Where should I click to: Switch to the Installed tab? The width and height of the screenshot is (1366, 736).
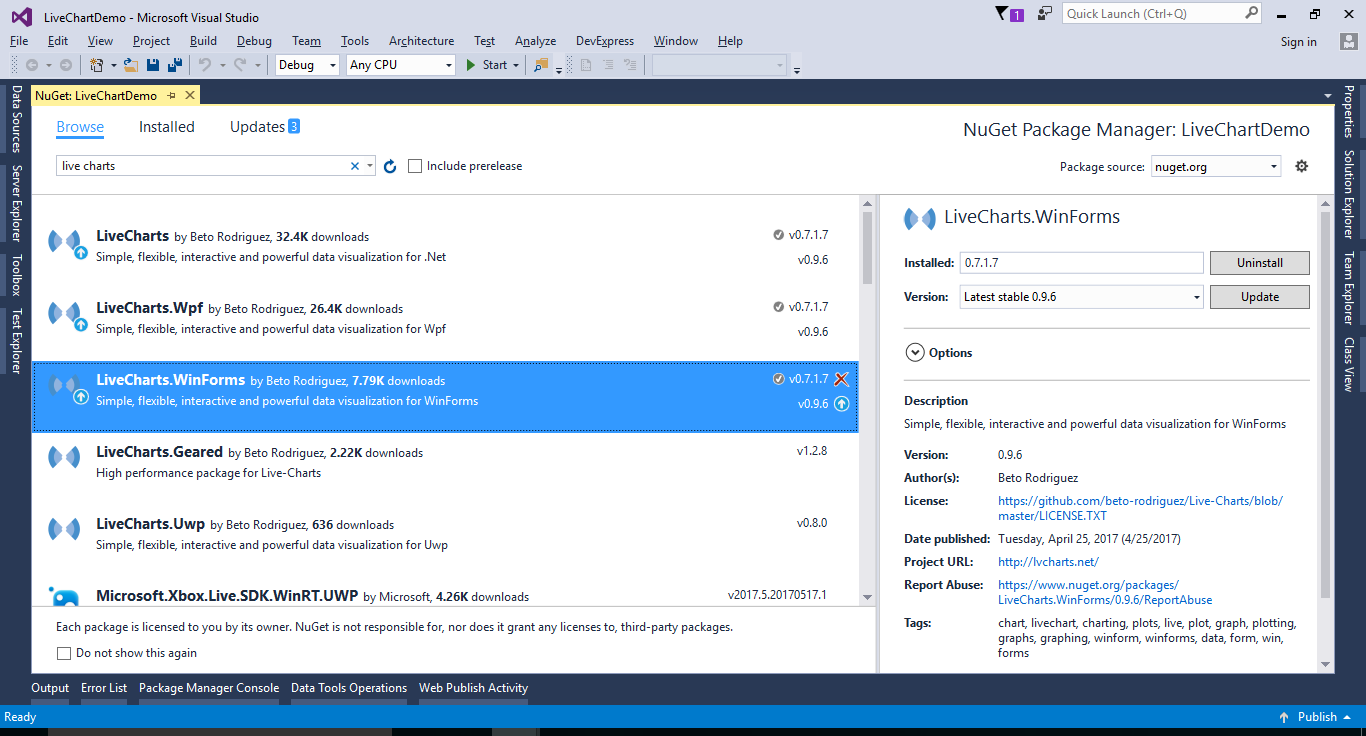167,127
